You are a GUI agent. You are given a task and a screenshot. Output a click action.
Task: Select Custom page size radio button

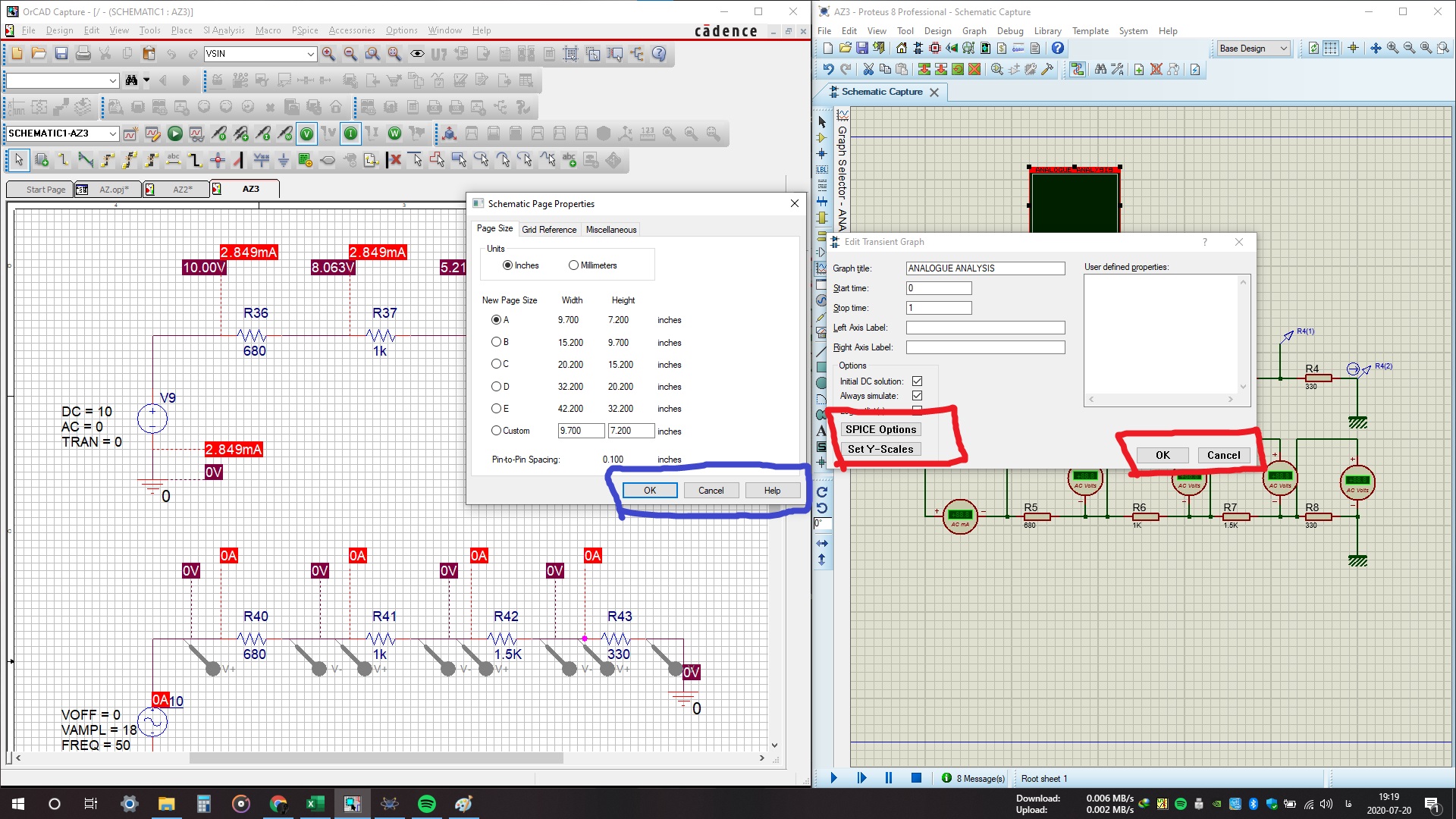tap(496, 431)
